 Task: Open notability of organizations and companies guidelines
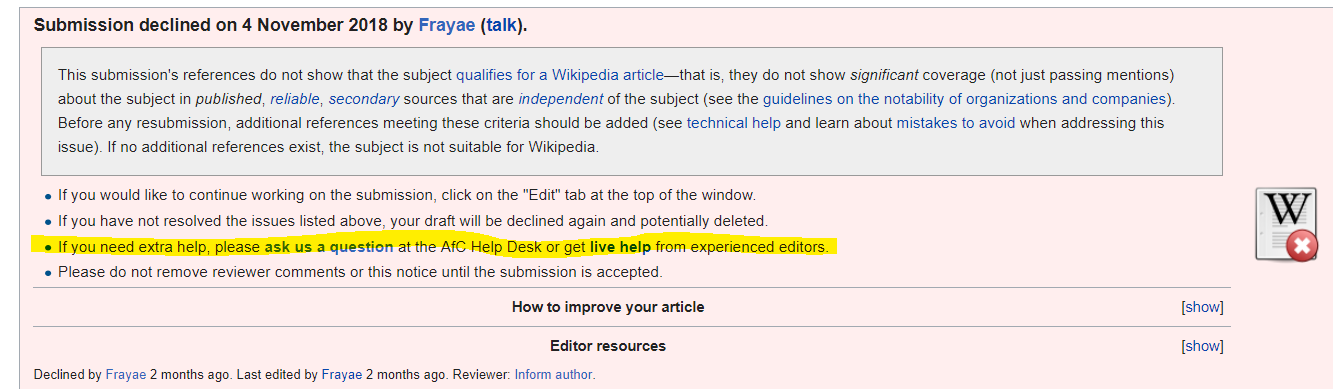[966, 99]
